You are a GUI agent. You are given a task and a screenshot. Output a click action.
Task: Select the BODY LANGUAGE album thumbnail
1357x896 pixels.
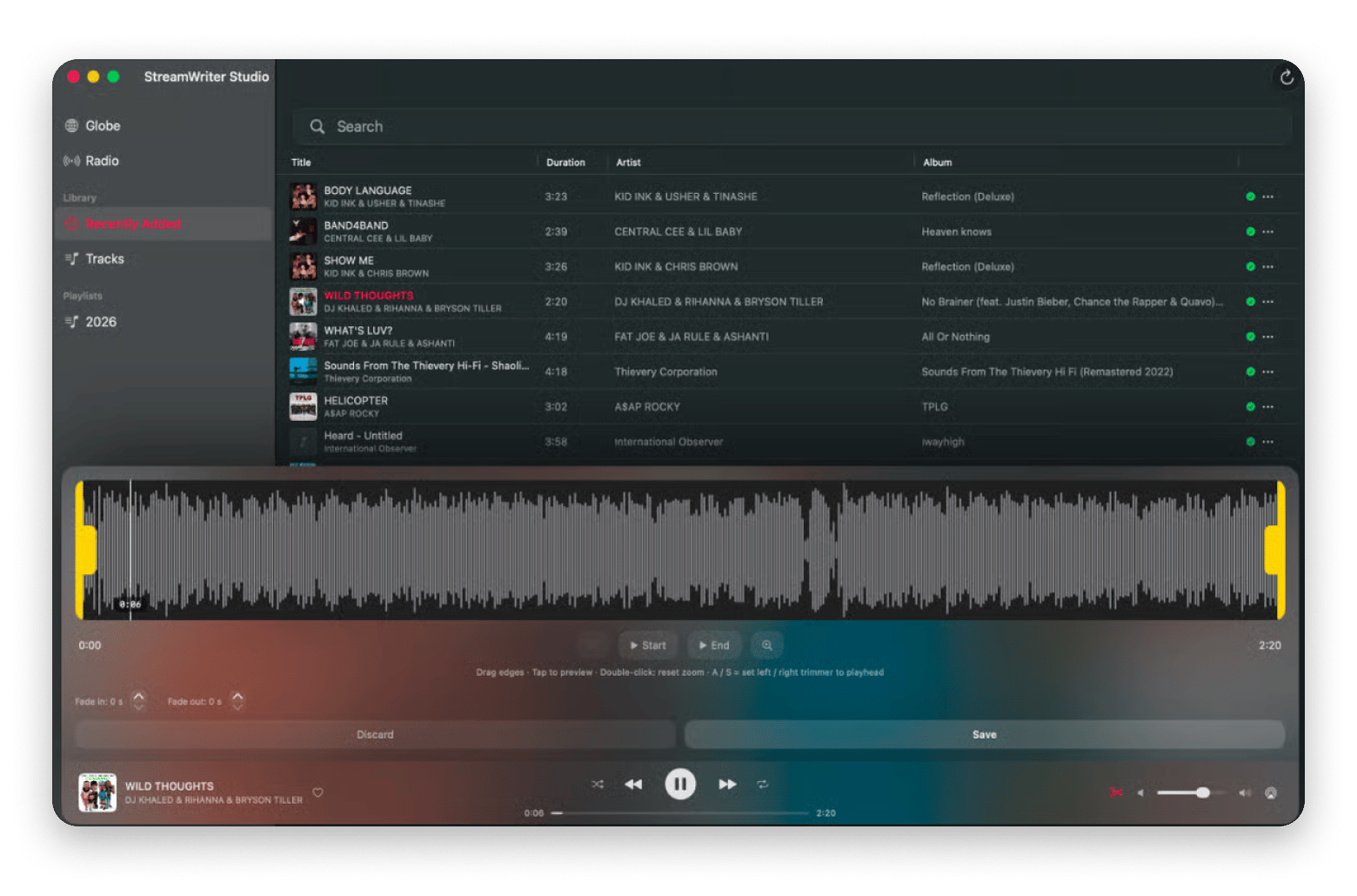coord(303,197)
